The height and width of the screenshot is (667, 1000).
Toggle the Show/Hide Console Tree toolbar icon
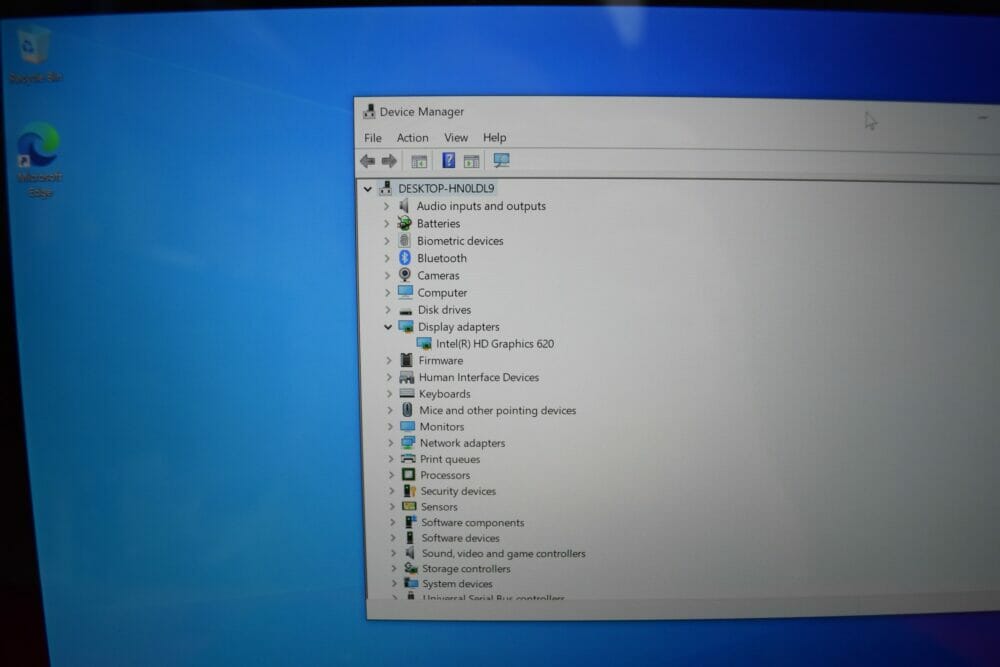[419, 161]
